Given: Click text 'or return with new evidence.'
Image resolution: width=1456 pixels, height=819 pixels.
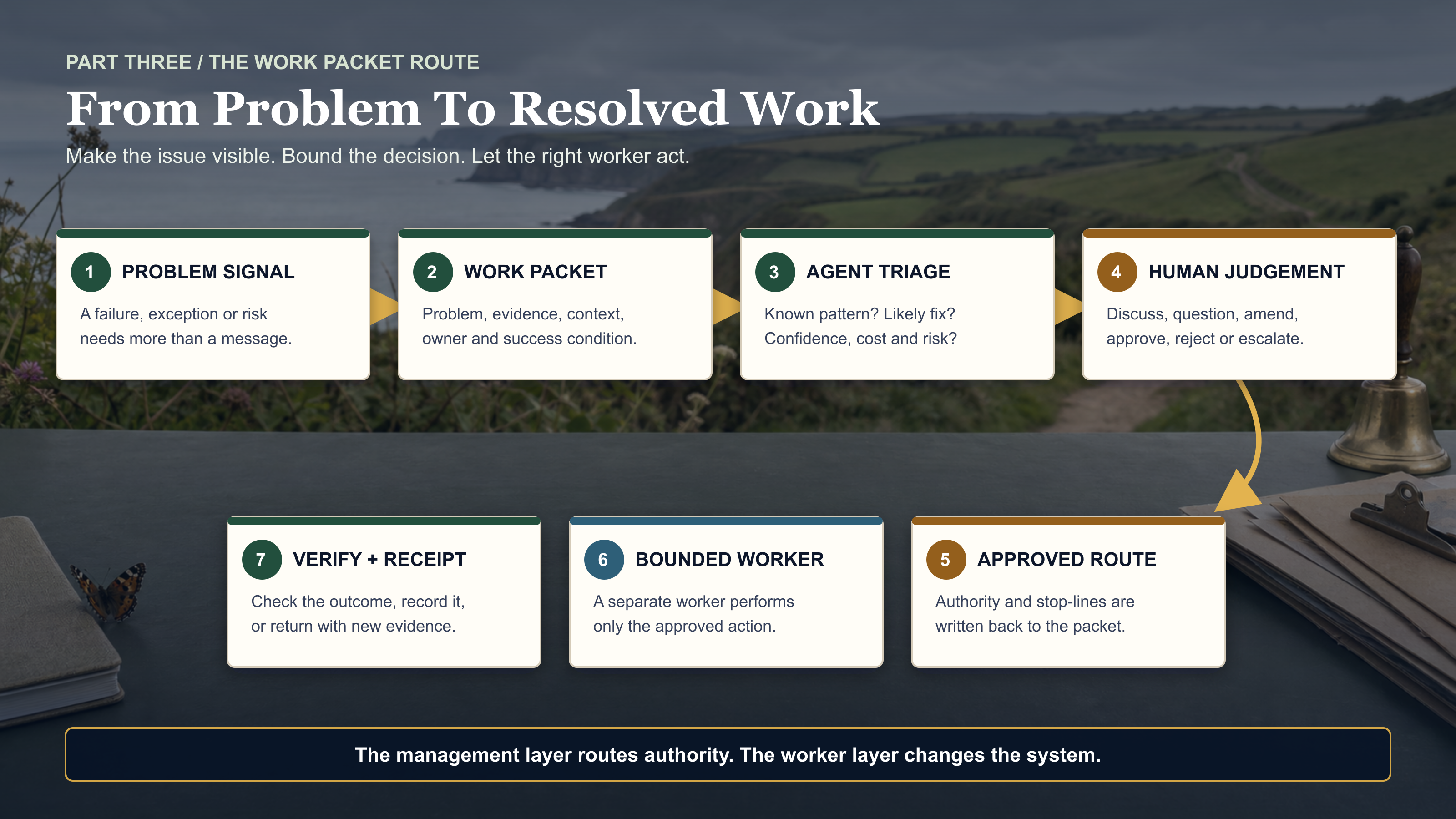Looking at the screenshot, I should click(353, 626).
